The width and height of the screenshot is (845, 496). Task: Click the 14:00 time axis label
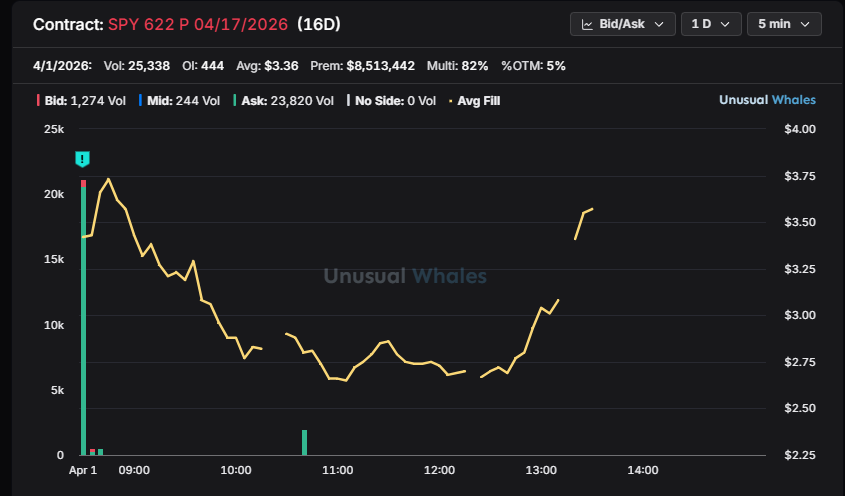(643, 470)
